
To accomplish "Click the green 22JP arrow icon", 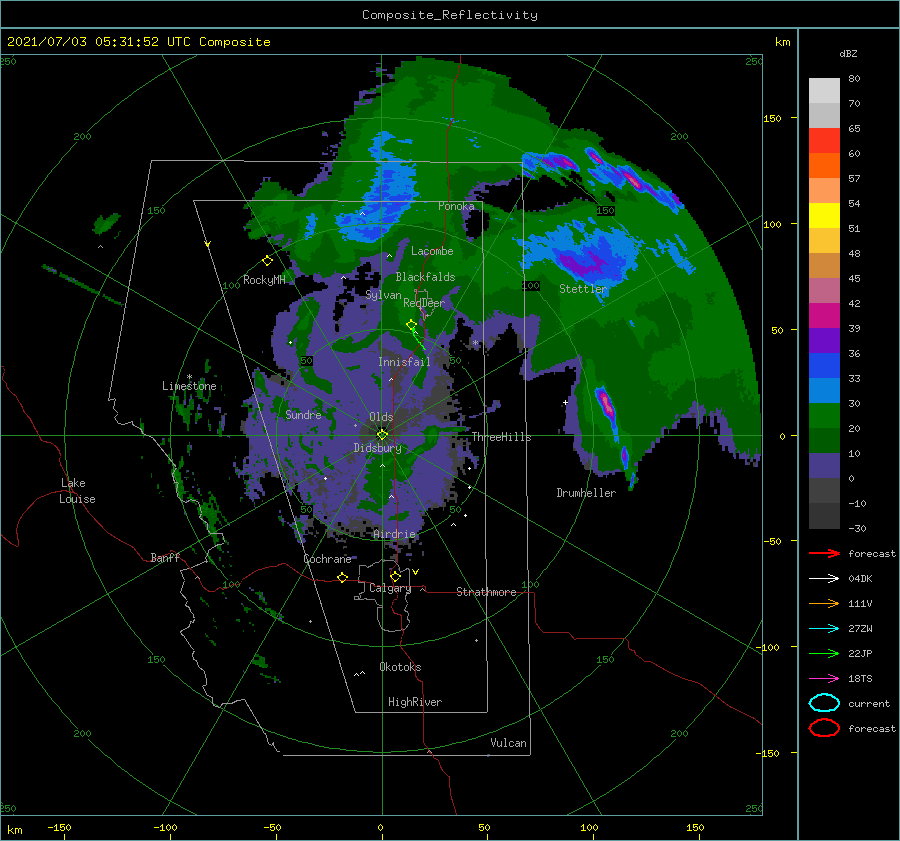I will coord(824,653).
